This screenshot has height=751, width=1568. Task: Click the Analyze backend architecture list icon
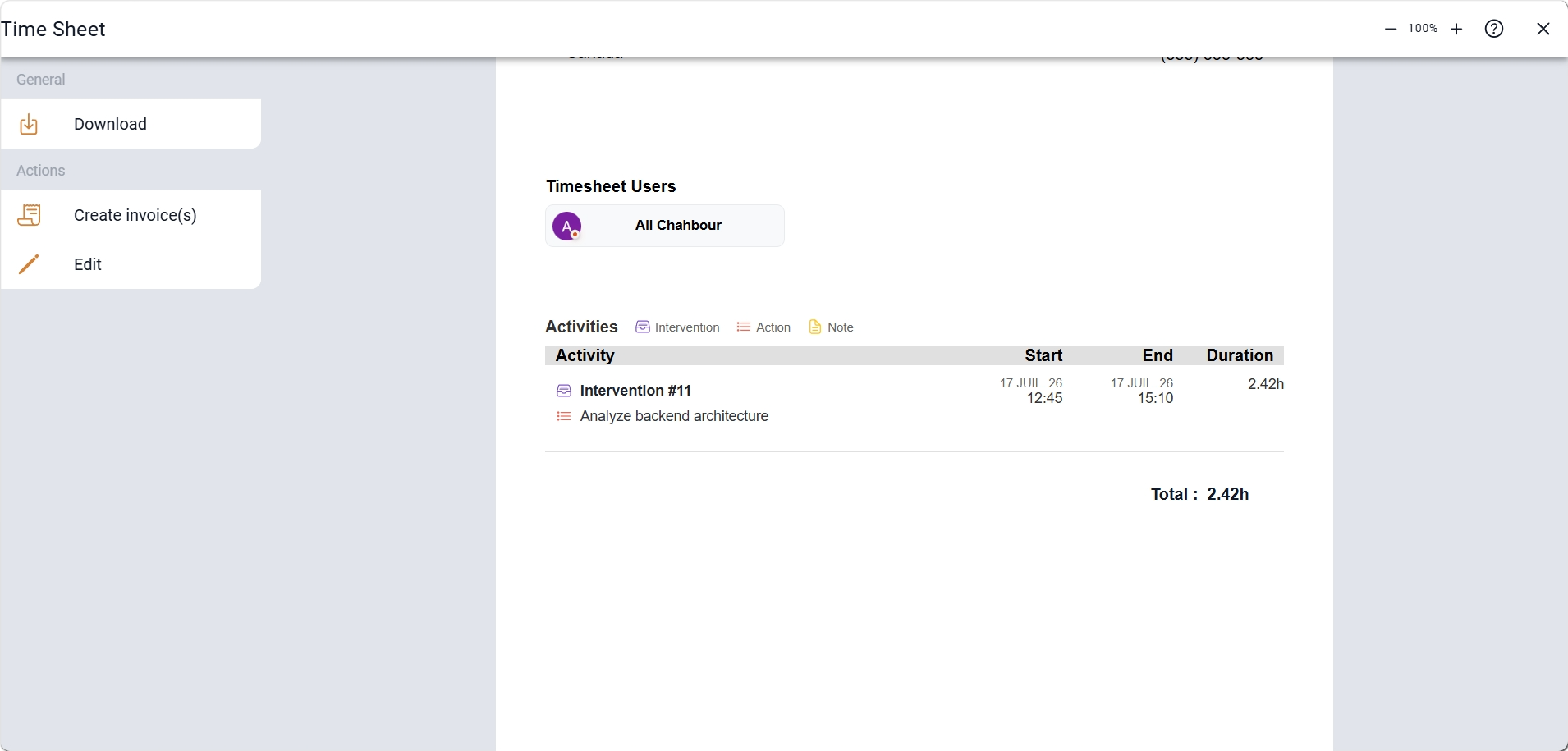(564, 416)
